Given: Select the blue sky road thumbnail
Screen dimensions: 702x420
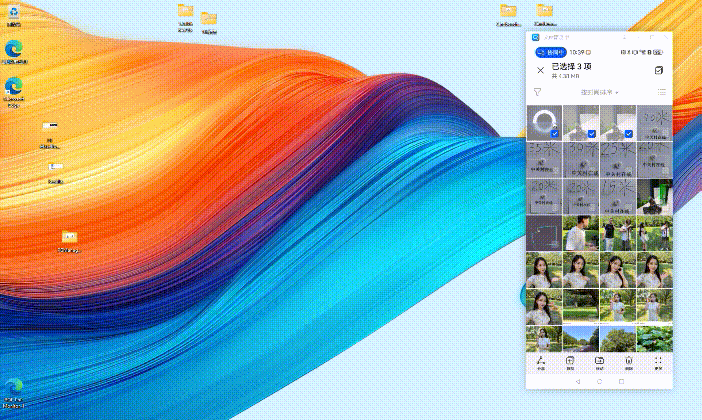Looking at the screenshot, I should tap(581, 339).
